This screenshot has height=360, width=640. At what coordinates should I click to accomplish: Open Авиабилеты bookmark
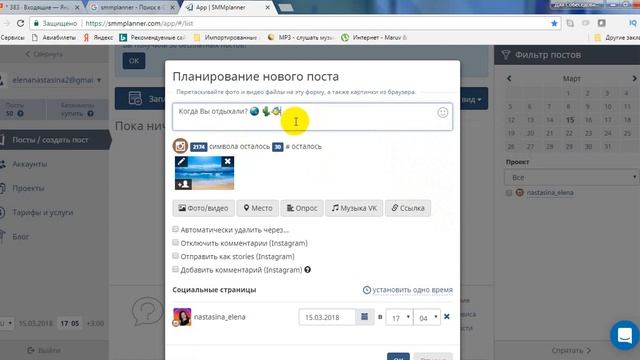click(x=54, y=38)
